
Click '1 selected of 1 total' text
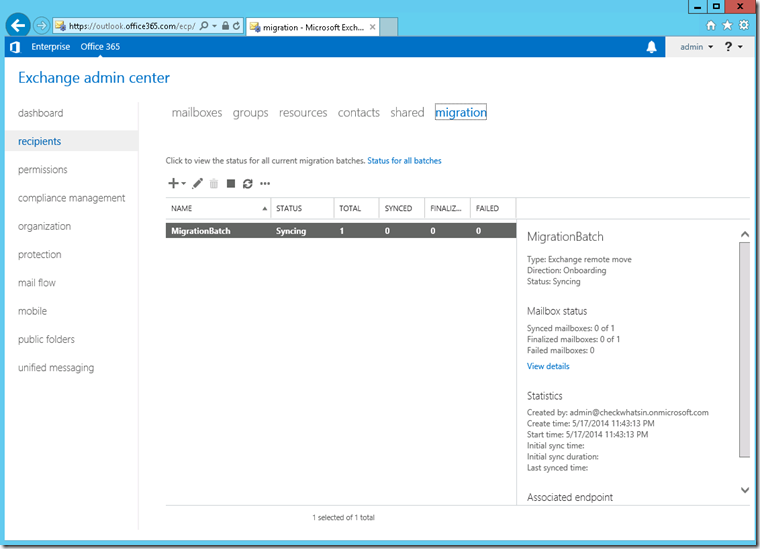[343, 518]
